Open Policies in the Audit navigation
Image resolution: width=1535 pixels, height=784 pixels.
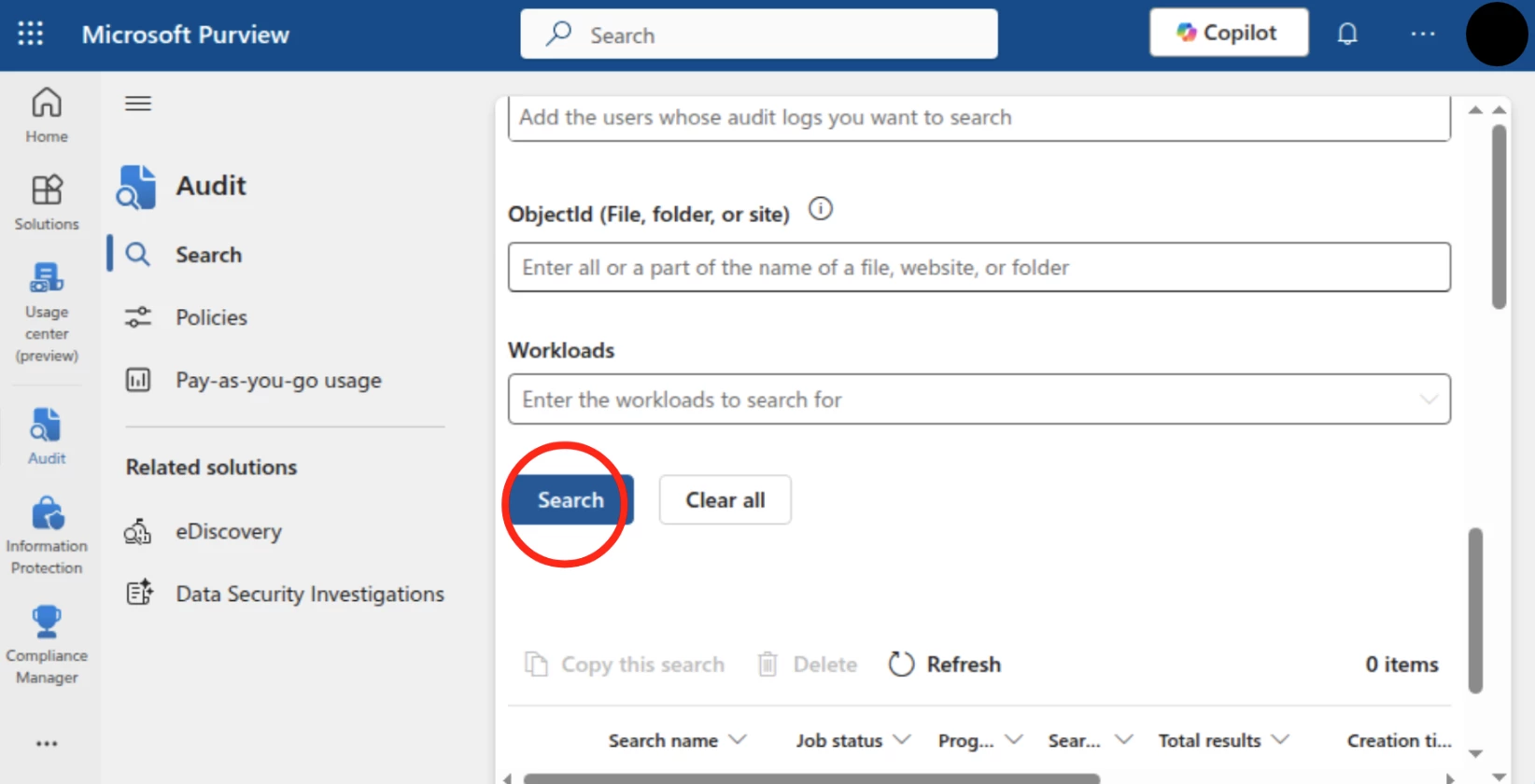coord(211,317)
